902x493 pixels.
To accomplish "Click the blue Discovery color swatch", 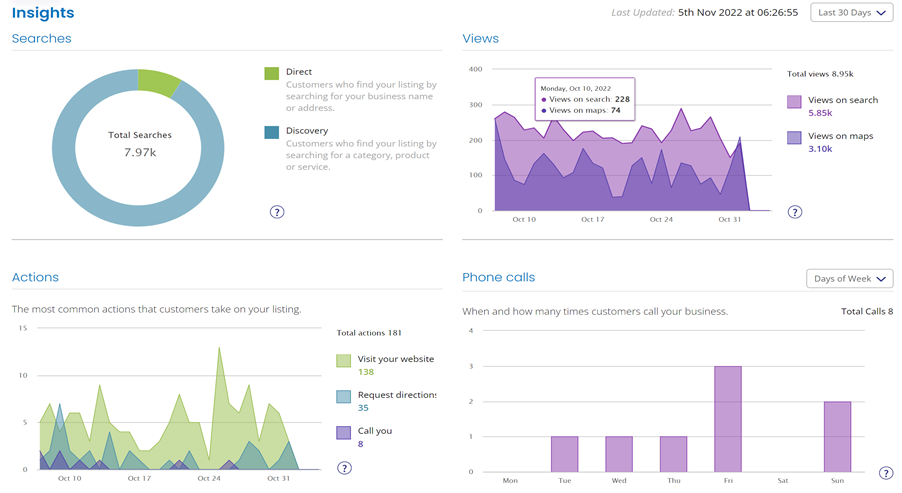I will click(272, 132).
